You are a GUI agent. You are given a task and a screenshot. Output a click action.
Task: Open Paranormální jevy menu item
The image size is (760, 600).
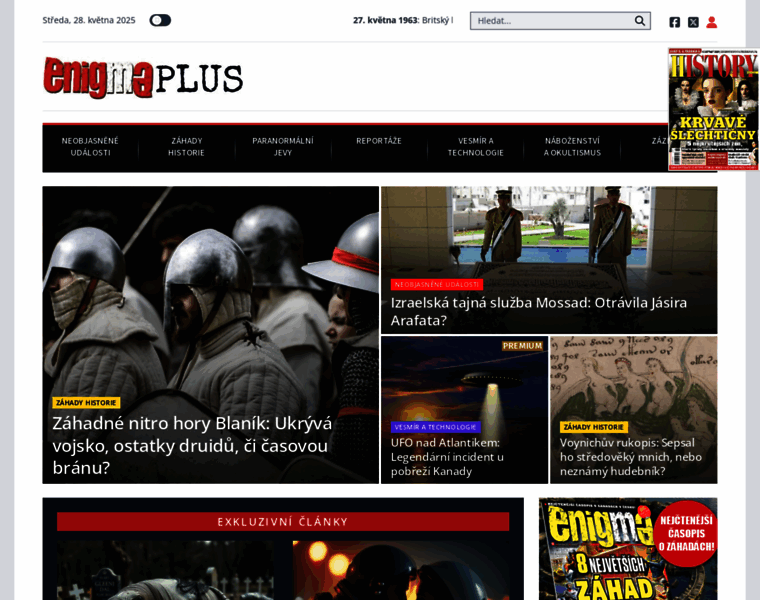pyautogui.click(x=283, y=147)
